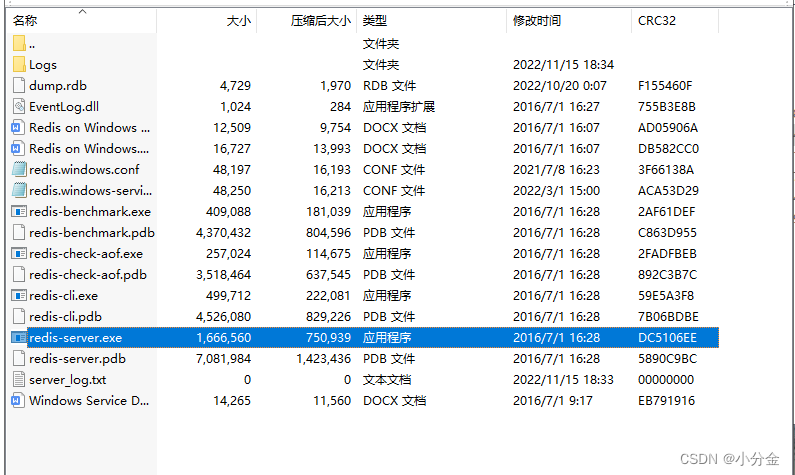Click the type cell 应用程序扩展
Screen dimensions: 795x475
(399, 107)
